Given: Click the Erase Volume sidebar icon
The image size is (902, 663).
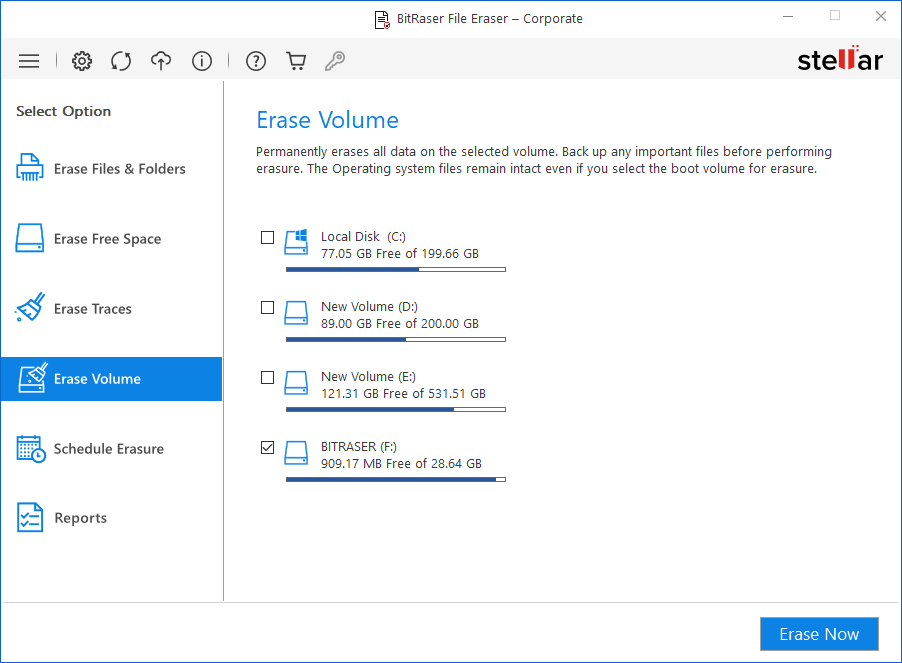Looking at the screenshot, I should [x=32, y=378].
